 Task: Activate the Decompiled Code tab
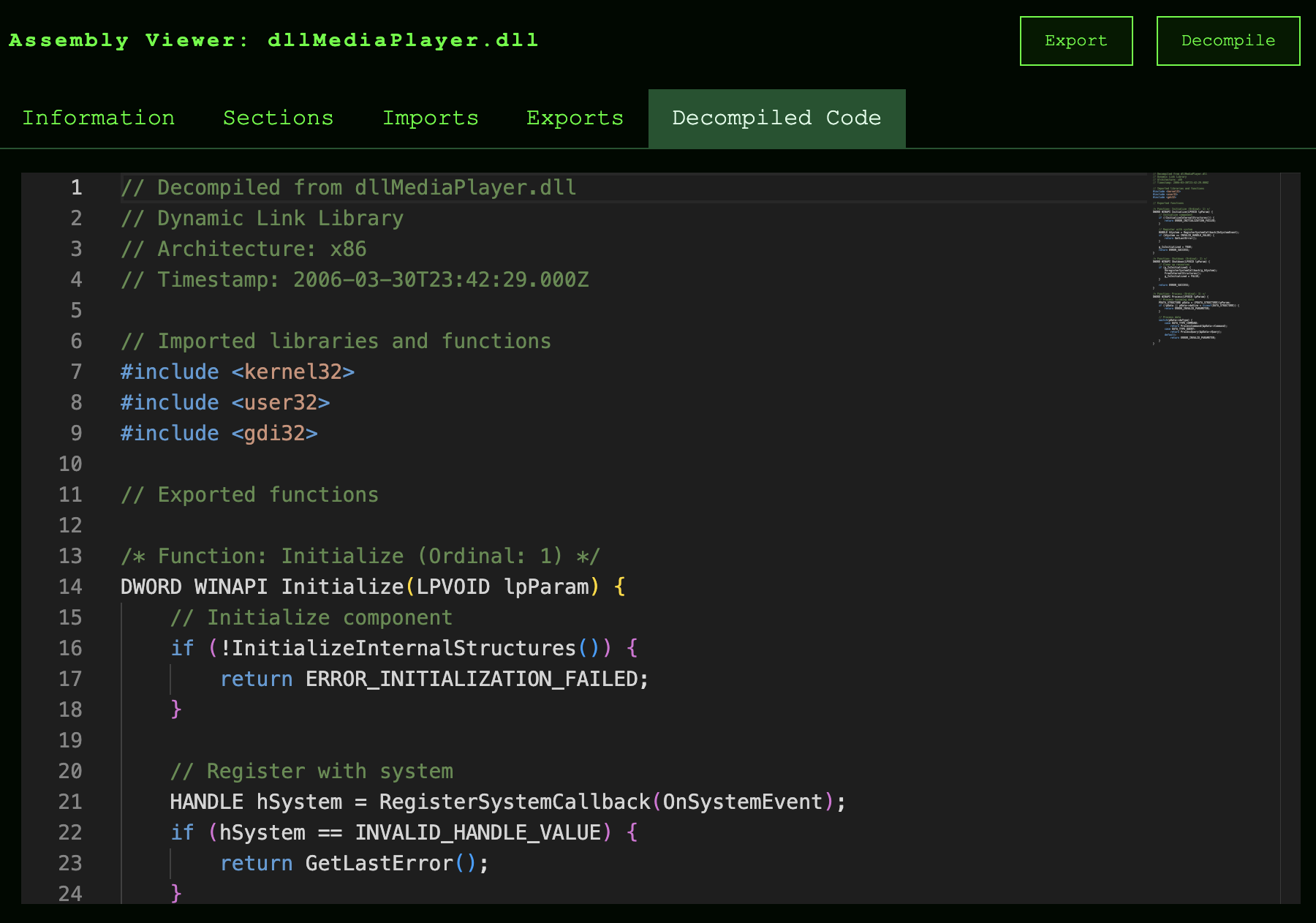point(776,118)
